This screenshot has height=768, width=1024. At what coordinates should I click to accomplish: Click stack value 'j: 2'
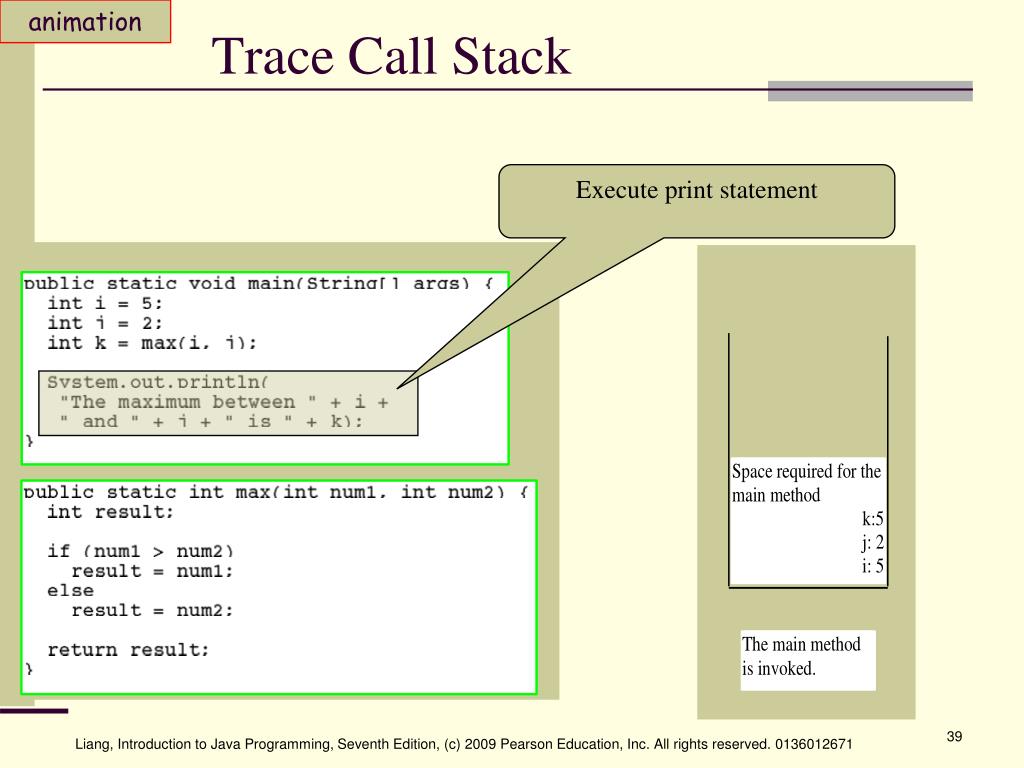coord(872,542)
